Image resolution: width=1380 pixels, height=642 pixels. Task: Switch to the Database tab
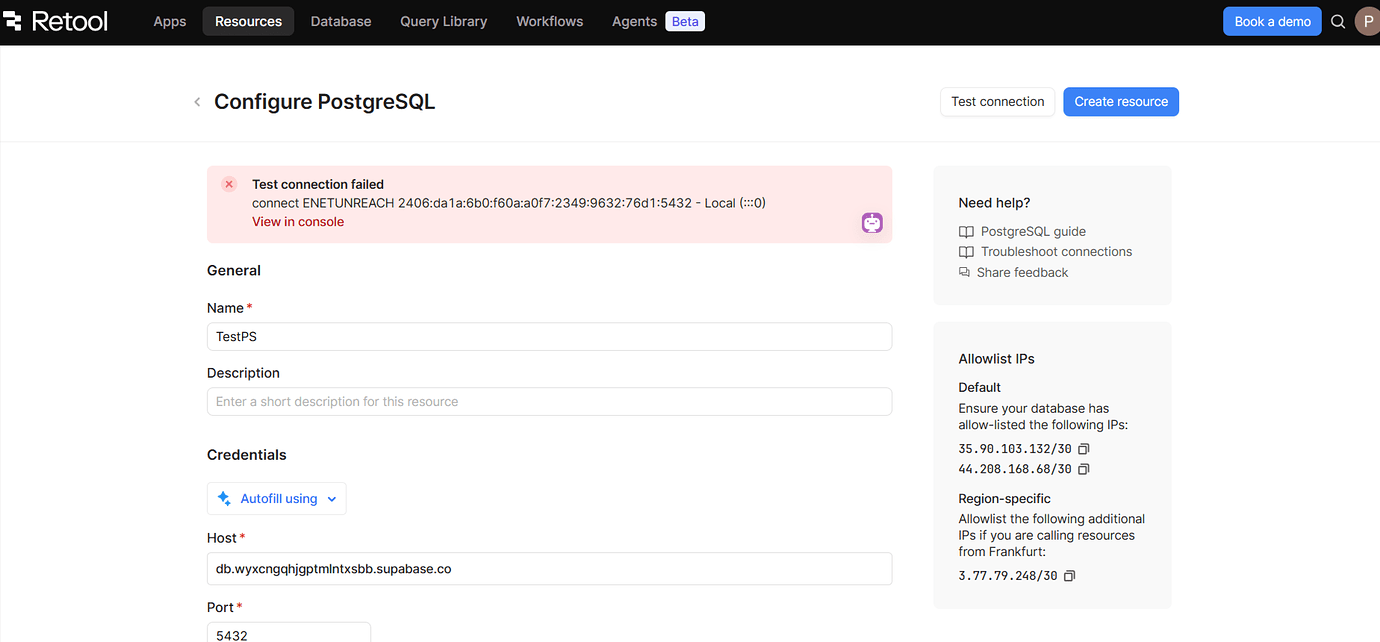[340, 21]
